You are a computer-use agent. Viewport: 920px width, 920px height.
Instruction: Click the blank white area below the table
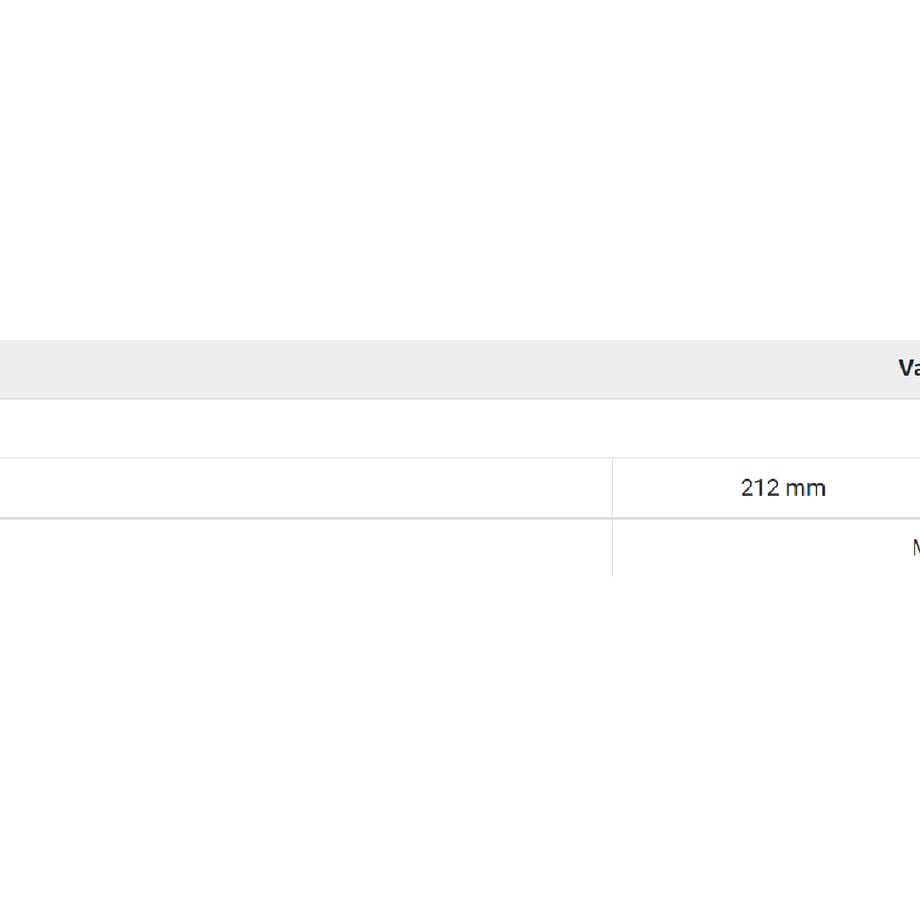460,748
